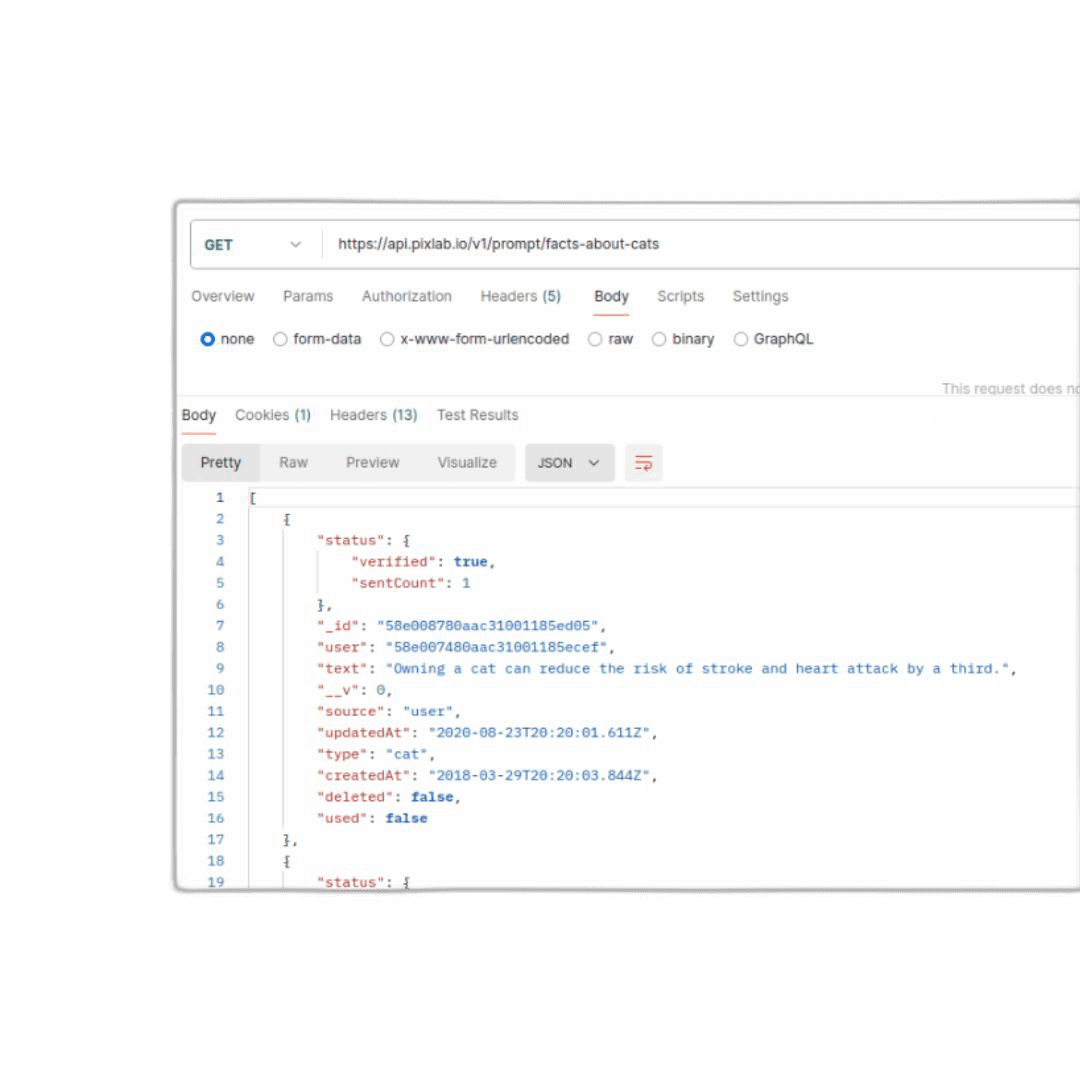Click the text wrap icon beside JSON dropdown

pyautogui.click(x=643, y=463)
